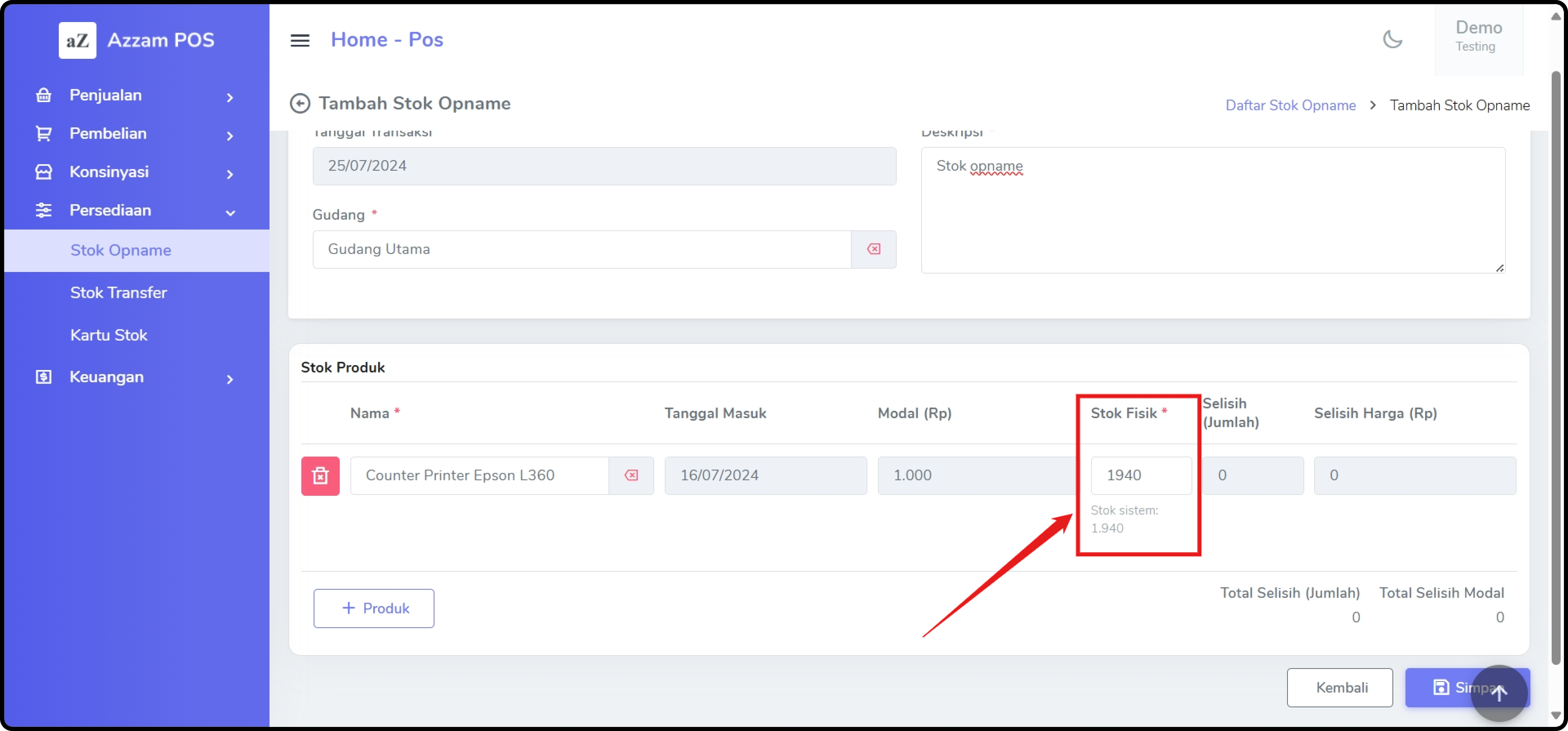This screenshot has height=731, width=1568.
Task: Delete the product row with trash icon
Action: 320,475
